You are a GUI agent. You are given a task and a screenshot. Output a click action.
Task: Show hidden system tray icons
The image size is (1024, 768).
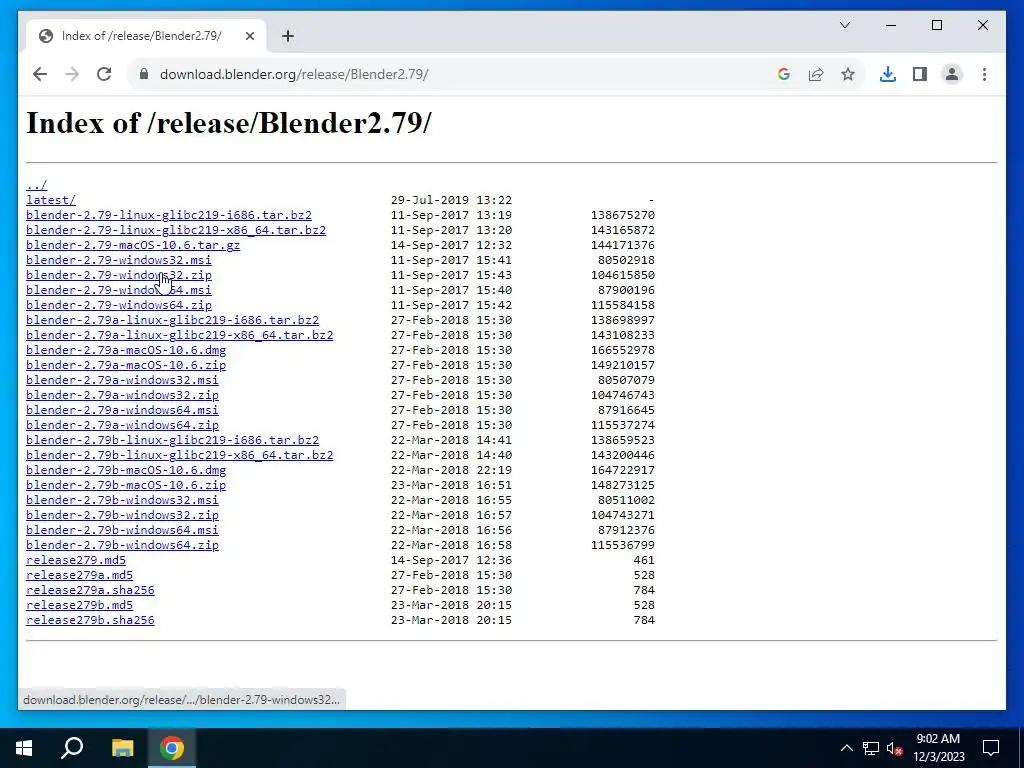(846, 748)
